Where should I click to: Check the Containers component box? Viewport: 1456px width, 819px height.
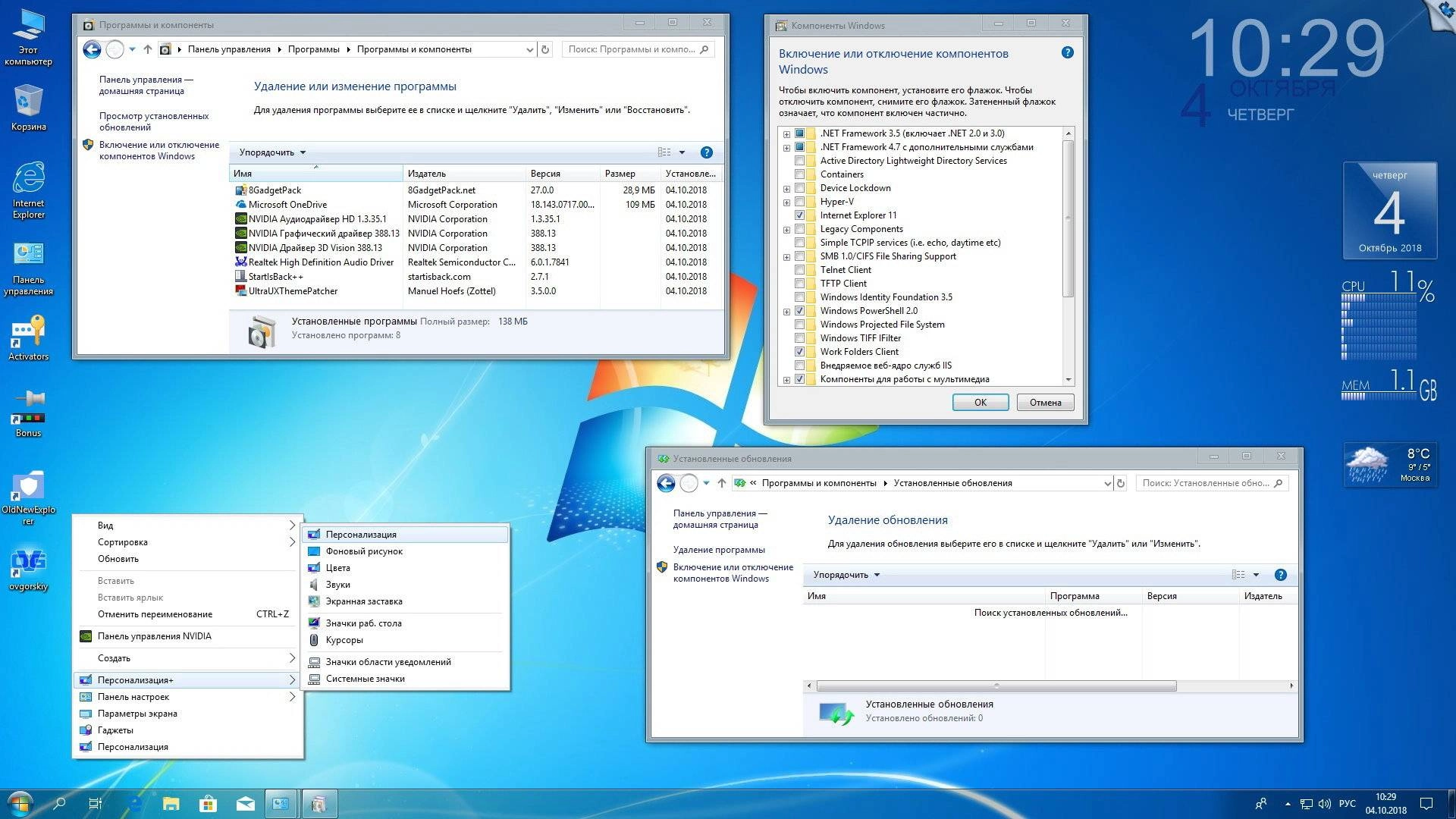coord(799,174)
